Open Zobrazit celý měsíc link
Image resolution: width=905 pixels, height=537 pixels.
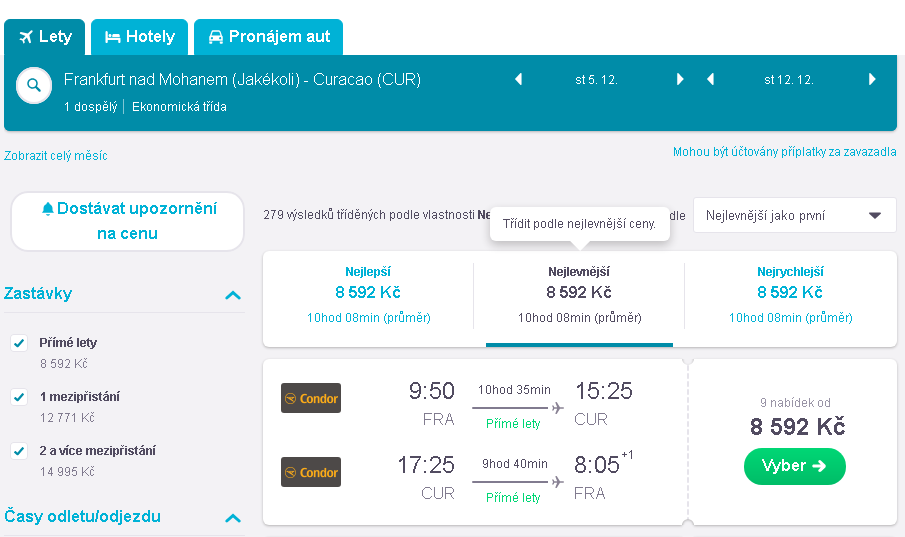tap(55, 155)
